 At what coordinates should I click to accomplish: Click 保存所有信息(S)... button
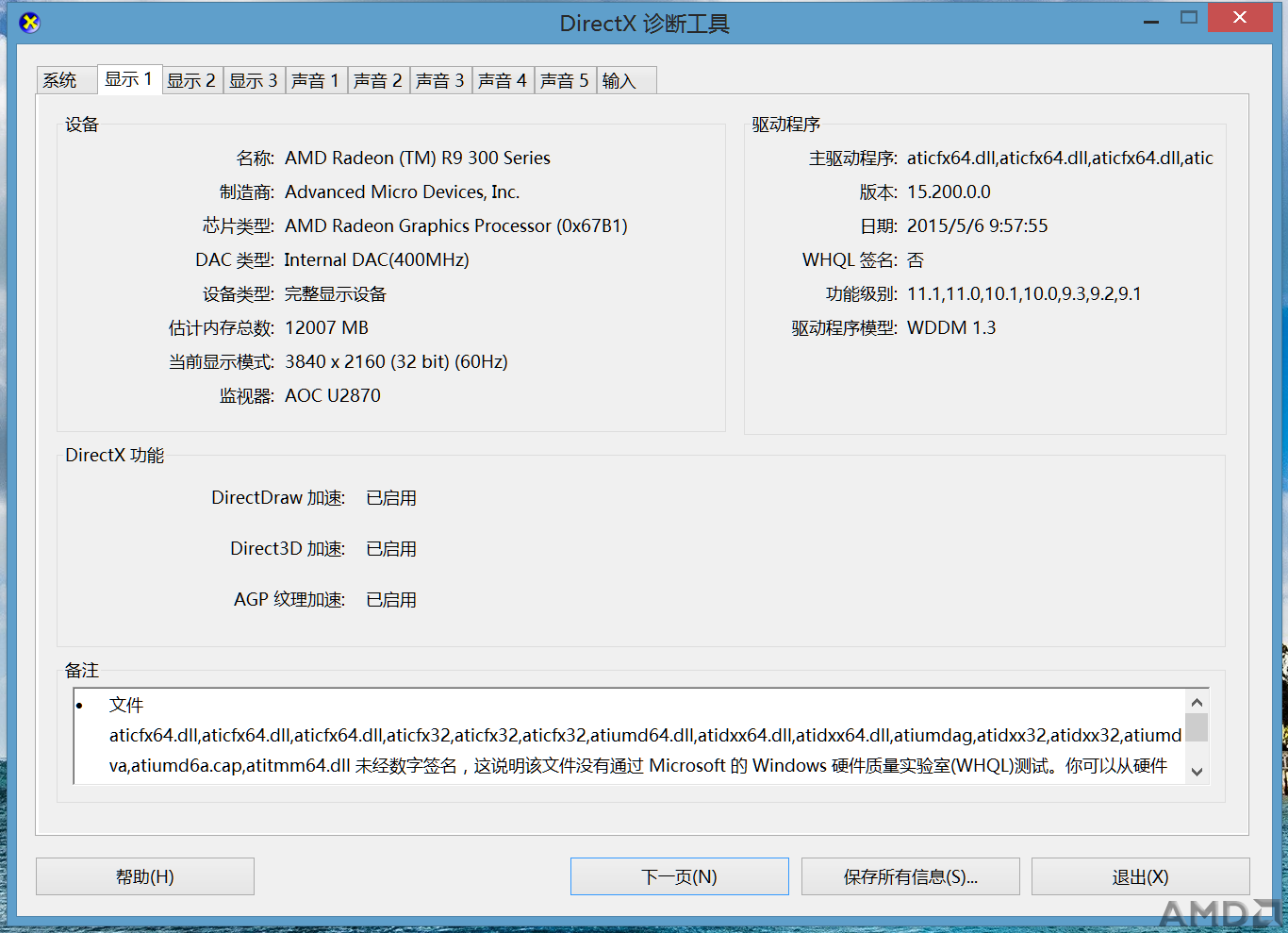click(911, 876)
